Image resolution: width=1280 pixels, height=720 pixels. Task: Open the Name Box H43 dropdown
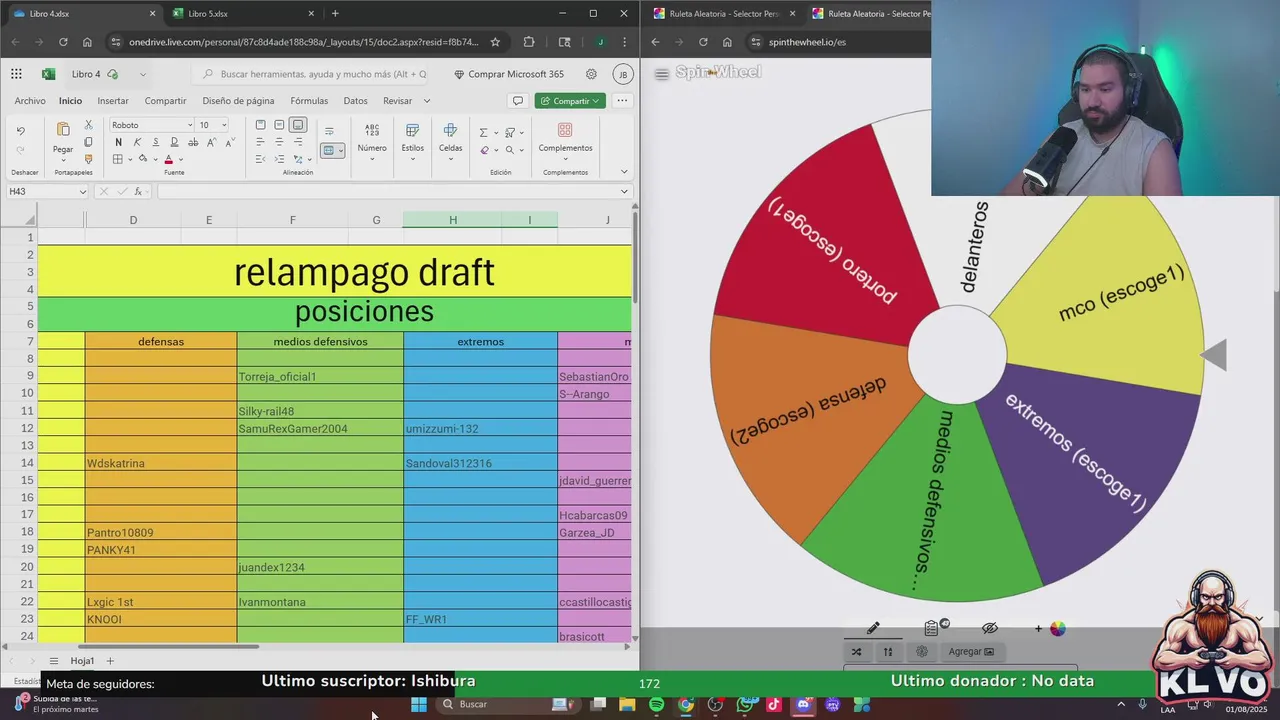click(82, 191)
